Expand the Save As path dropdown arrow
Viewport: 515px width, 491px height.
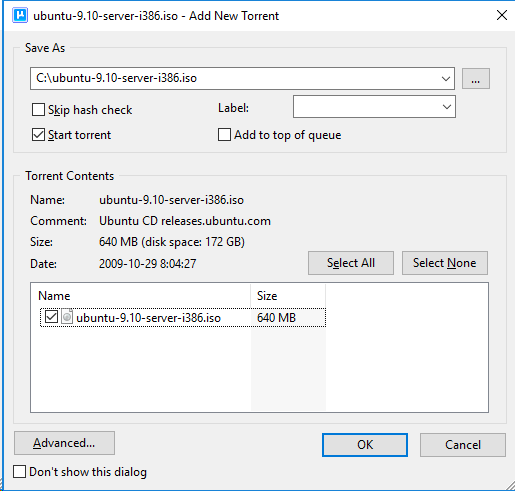(x=446, y=79)
